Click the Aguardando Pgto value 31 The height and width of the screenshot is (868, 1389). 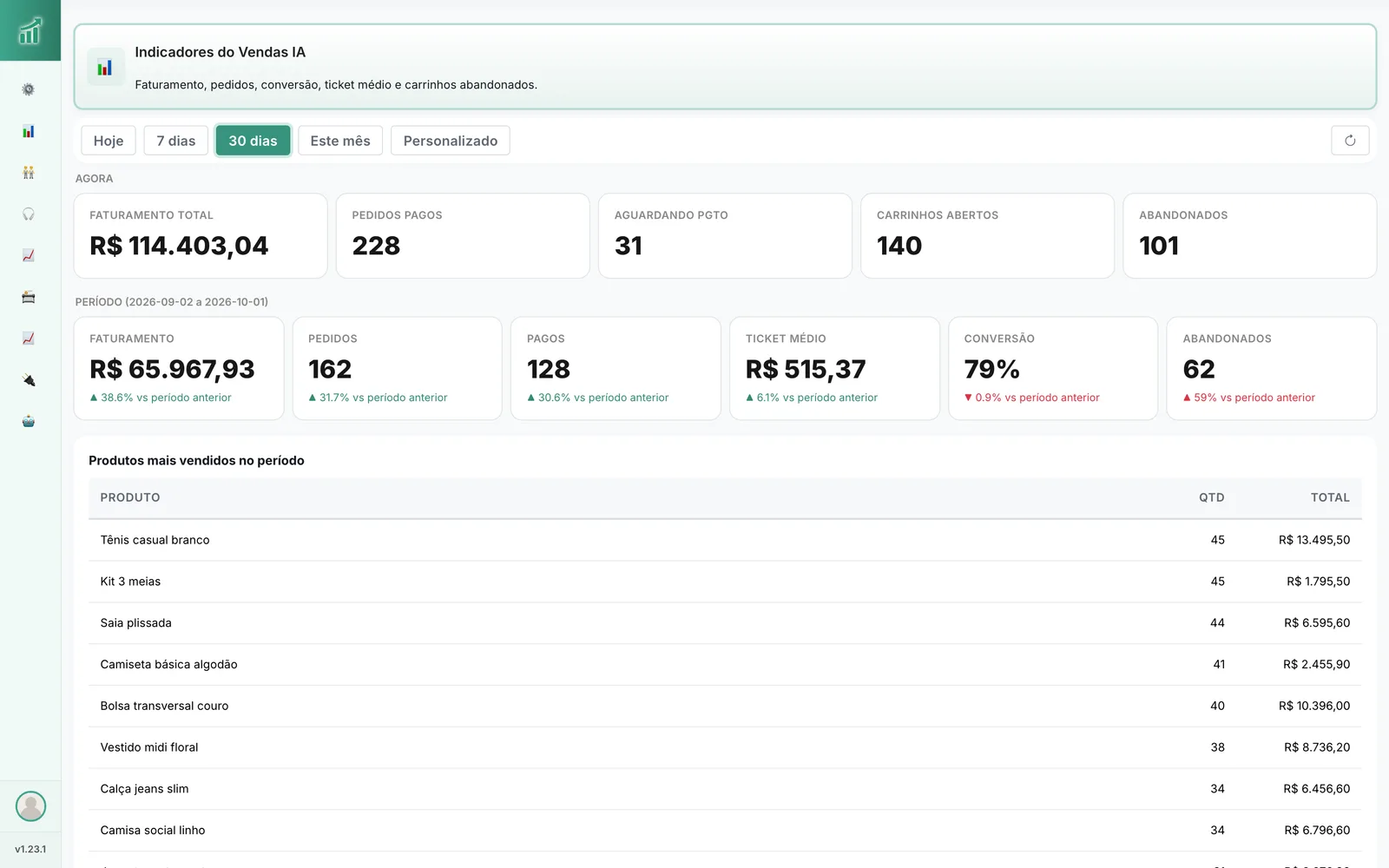[x=629, y=246]
